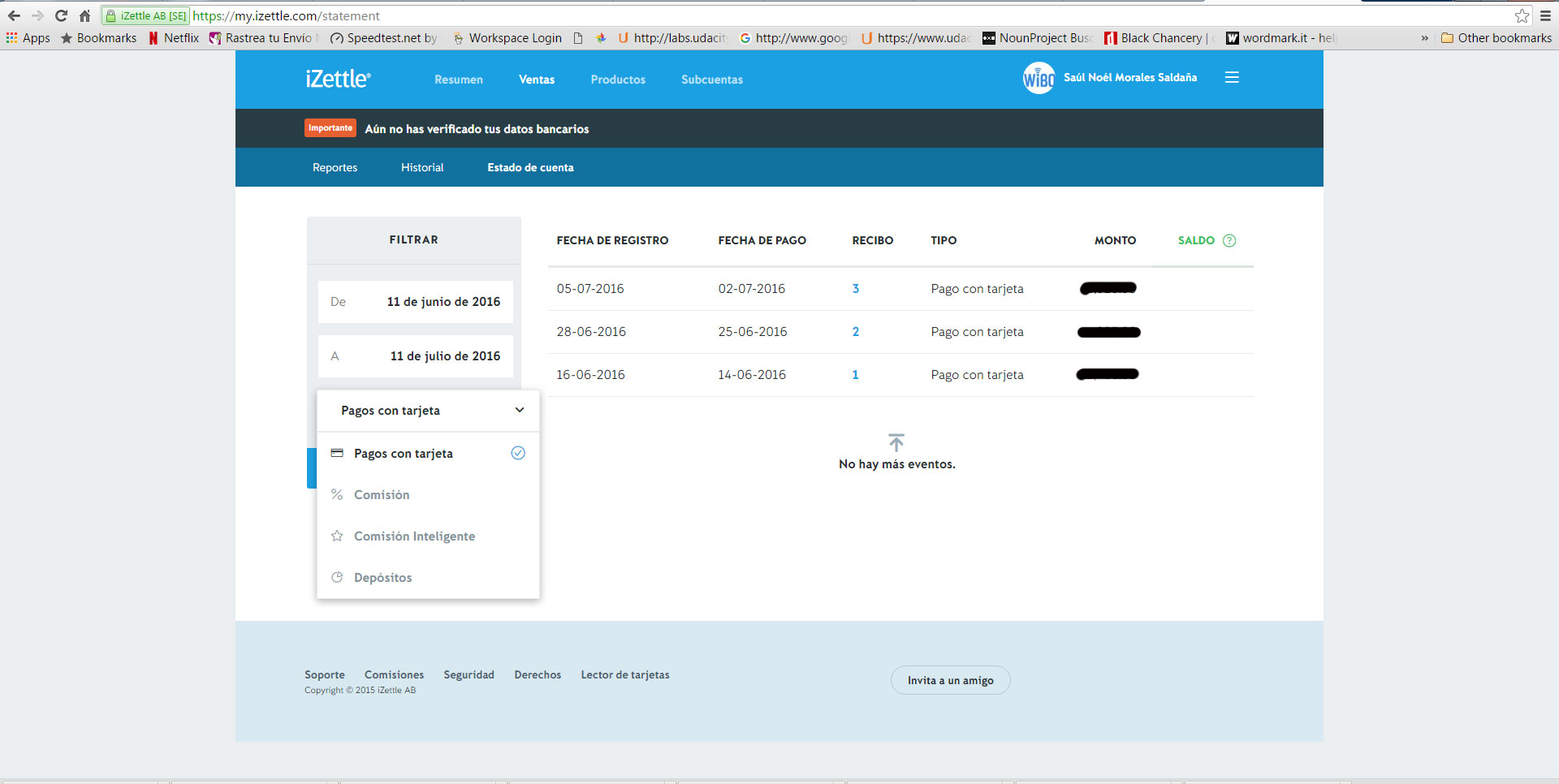Open receipt number 3 link
The image size is (1559, 784).
point(856,289)
